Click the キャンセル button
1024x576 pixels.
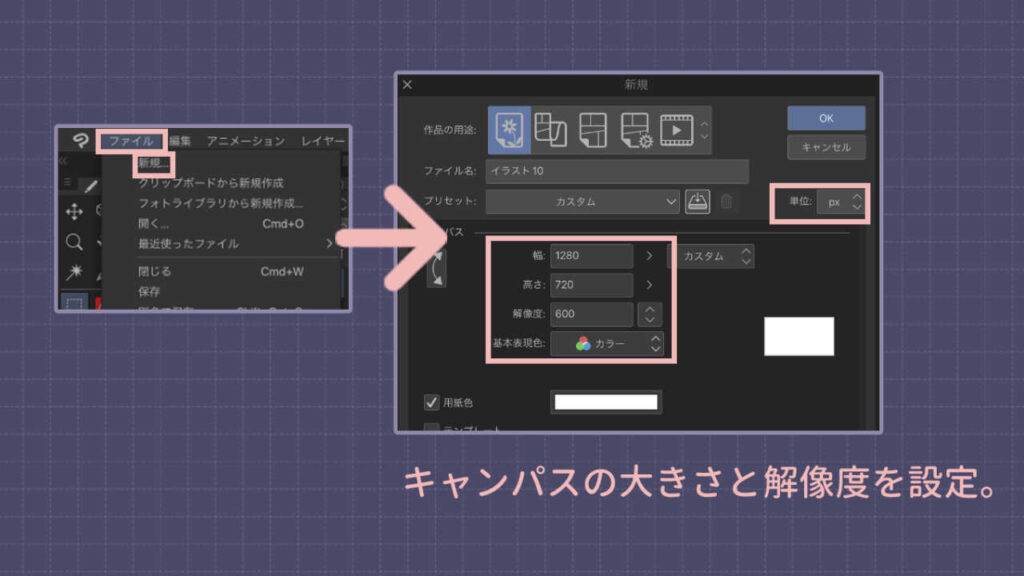point(826,148)
